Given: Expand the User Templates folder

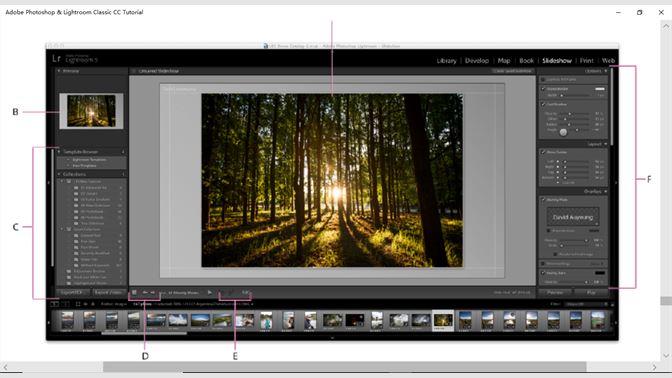Looking at the screenshot, I should 68,165.
